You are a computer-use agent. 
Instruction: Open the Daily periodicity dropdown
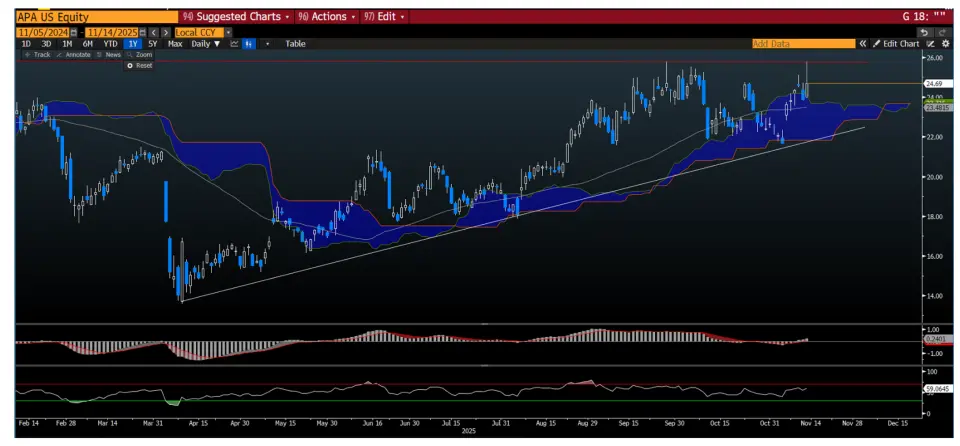206,44
